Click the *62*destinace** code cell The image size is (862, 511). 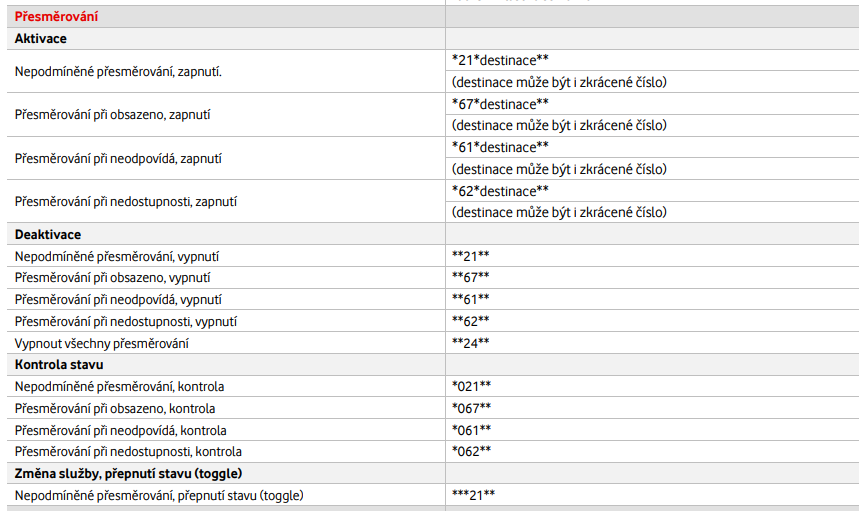[x=500, y=191]
